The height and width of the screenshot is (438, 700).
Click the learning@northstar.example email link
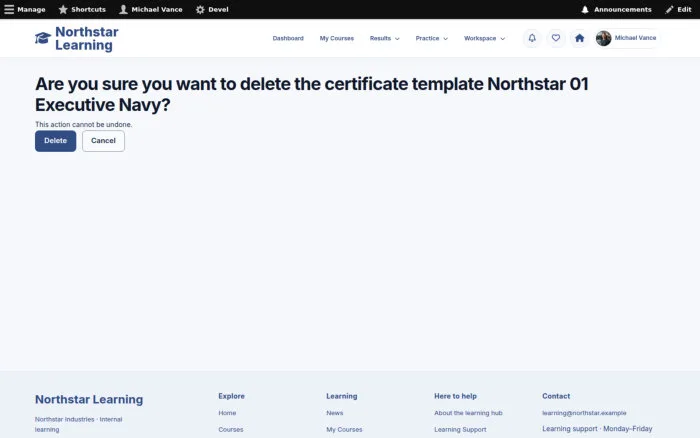tap(584, 413)
